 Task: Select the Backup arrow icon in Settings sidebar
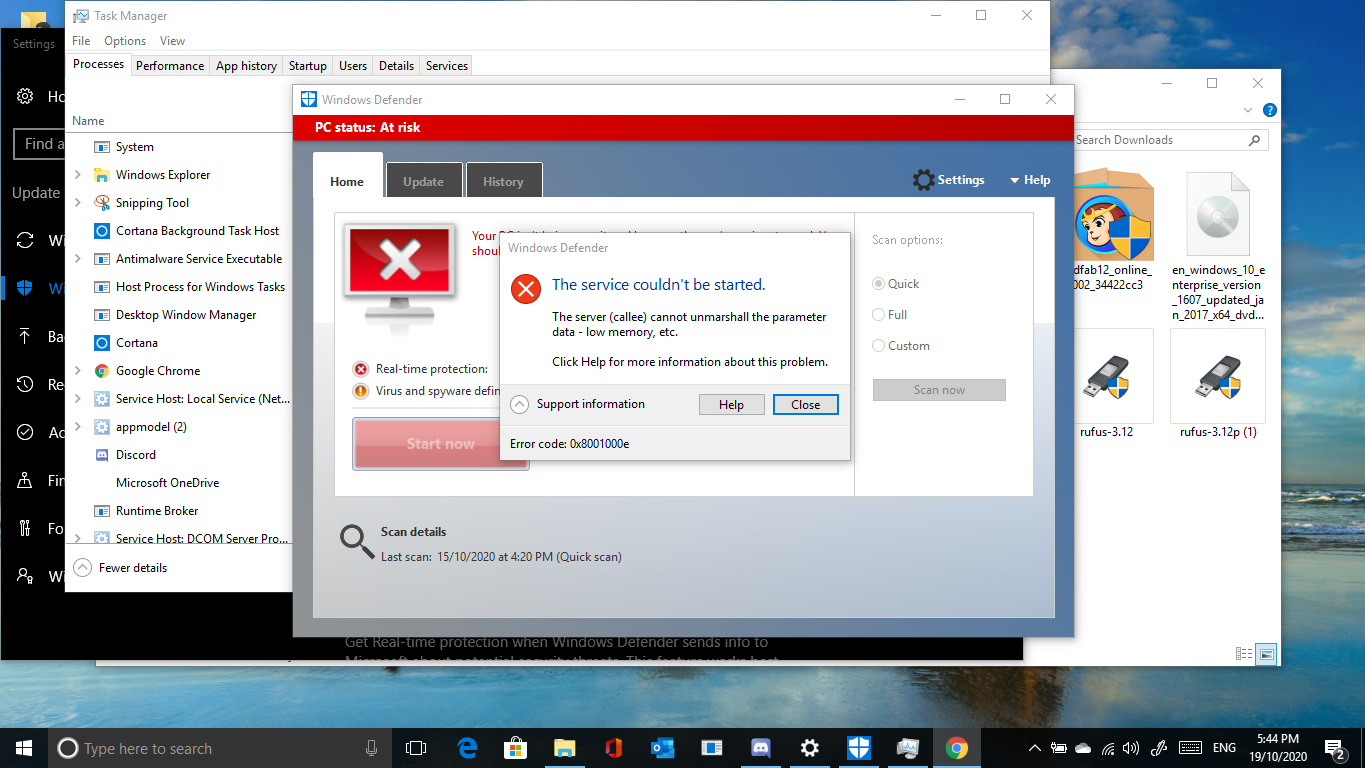26,336
